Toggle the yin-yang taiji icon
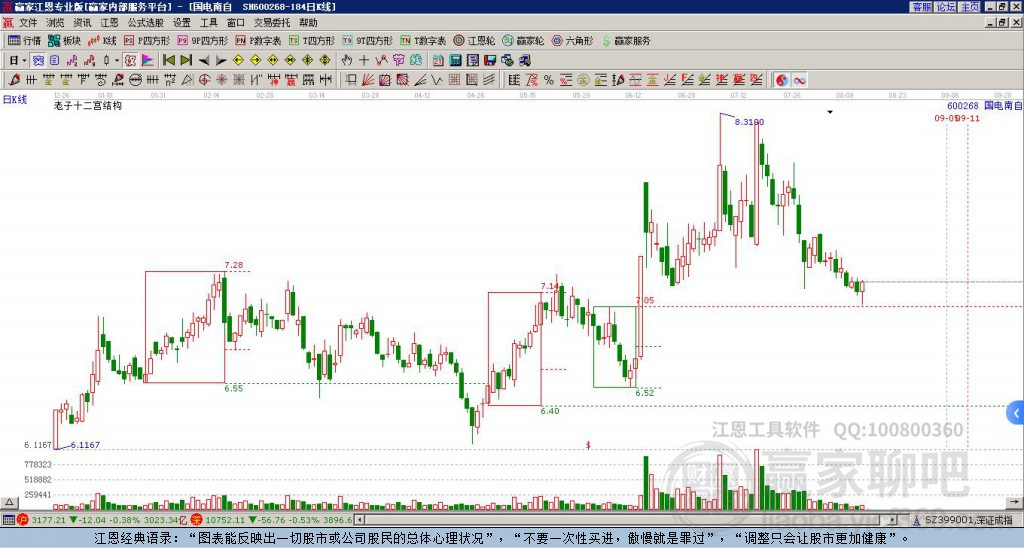 782,80
